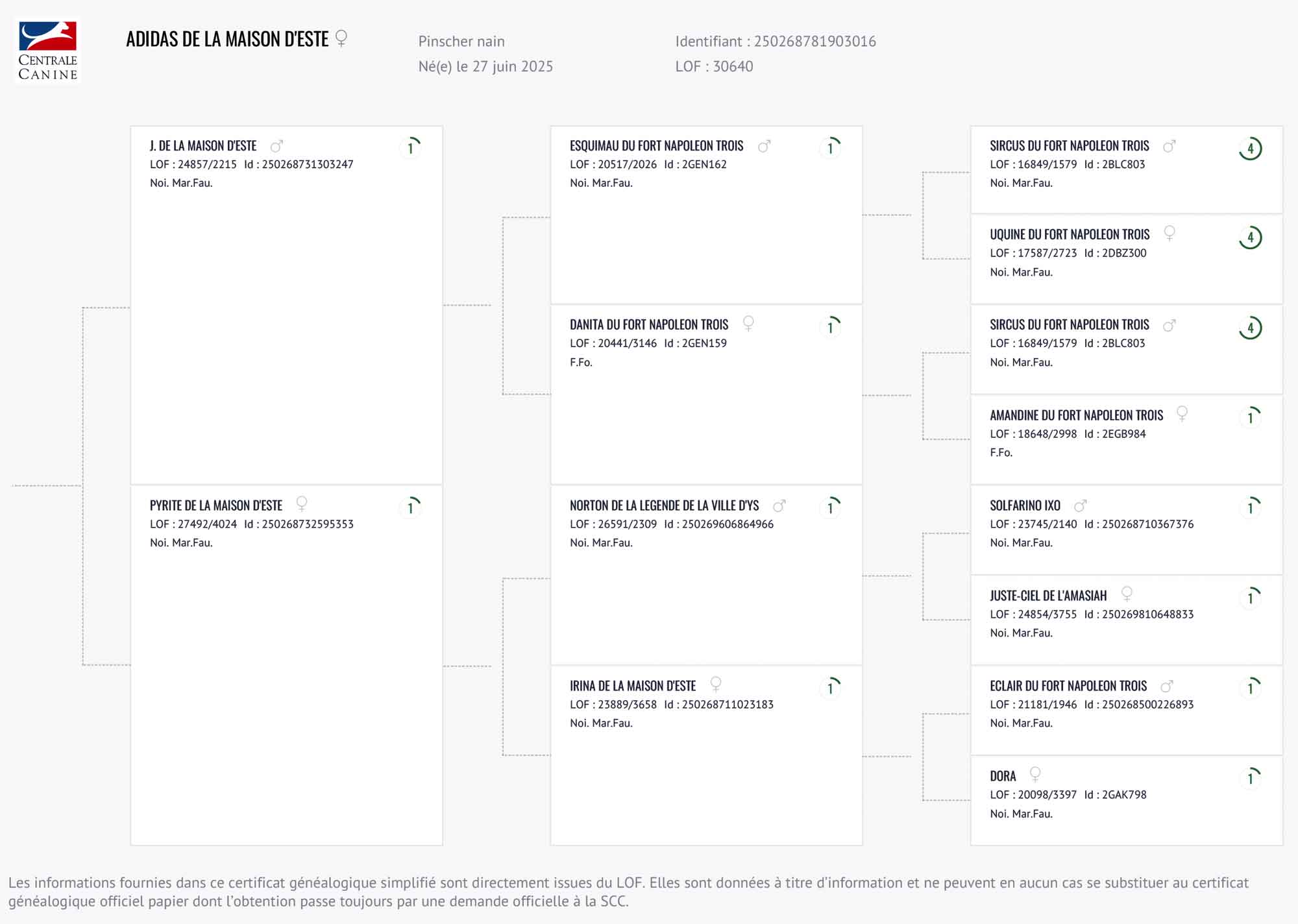
Task: Click the circular badge on Irina de la Maison d'Este
Action: [830, 687]
